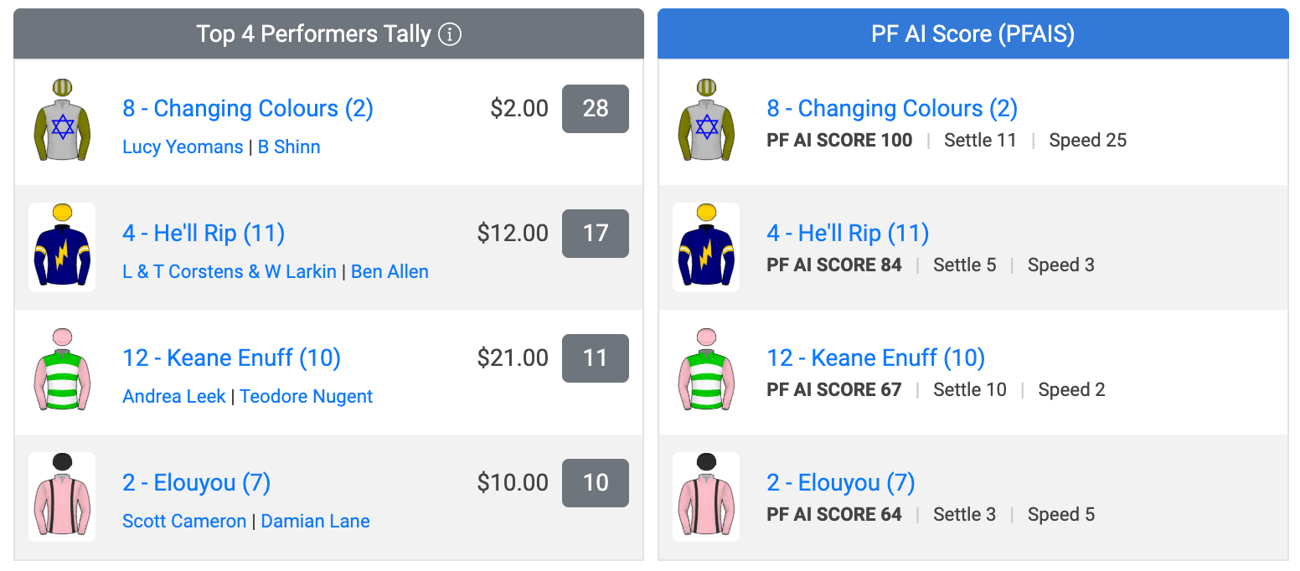
Task: Click the info icon beside Top 4 Performers Tally
Action: point(450,34)
